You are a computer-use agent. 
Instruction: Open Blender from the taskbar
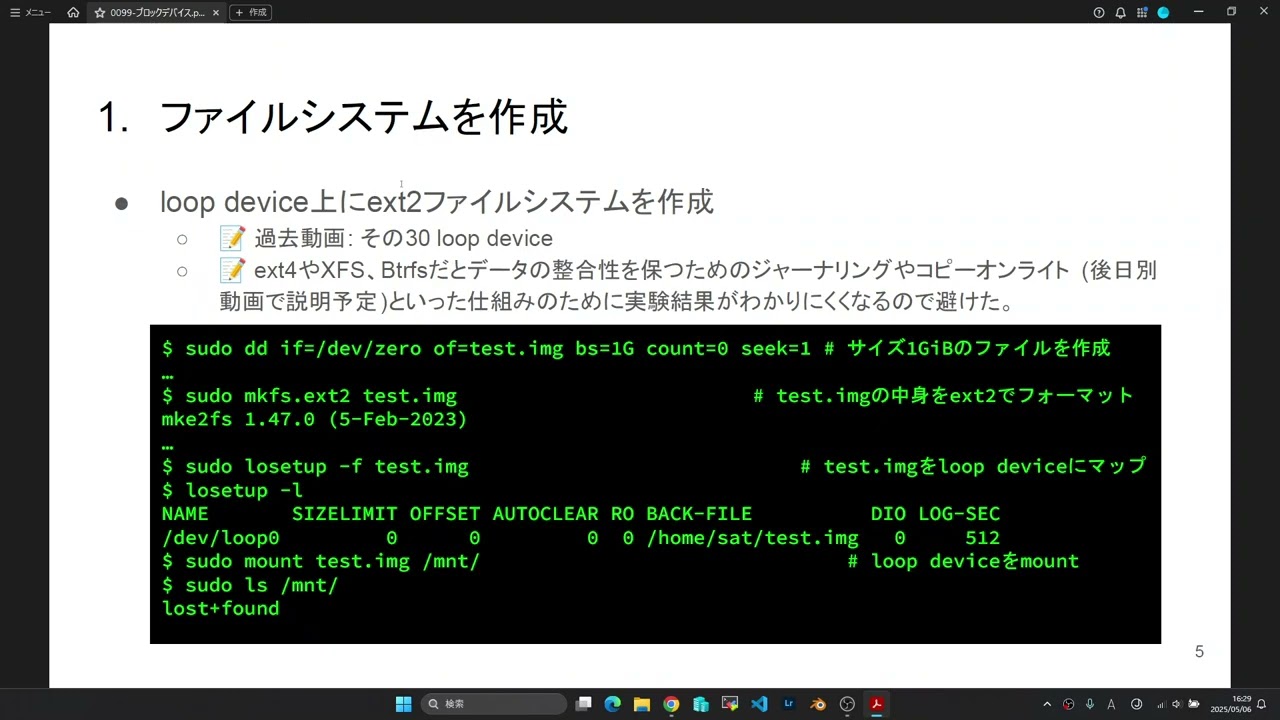[x=818, y=704]
